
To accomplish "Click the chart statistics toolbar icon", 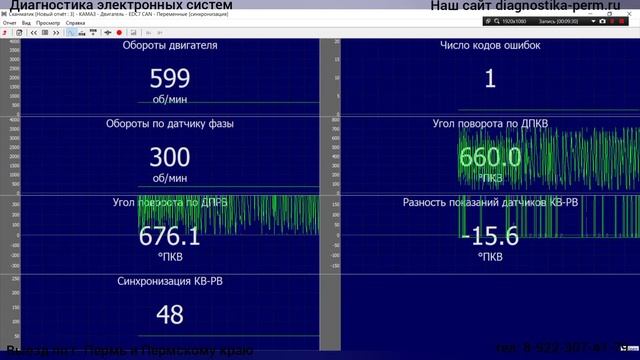I will coord(133,33).
